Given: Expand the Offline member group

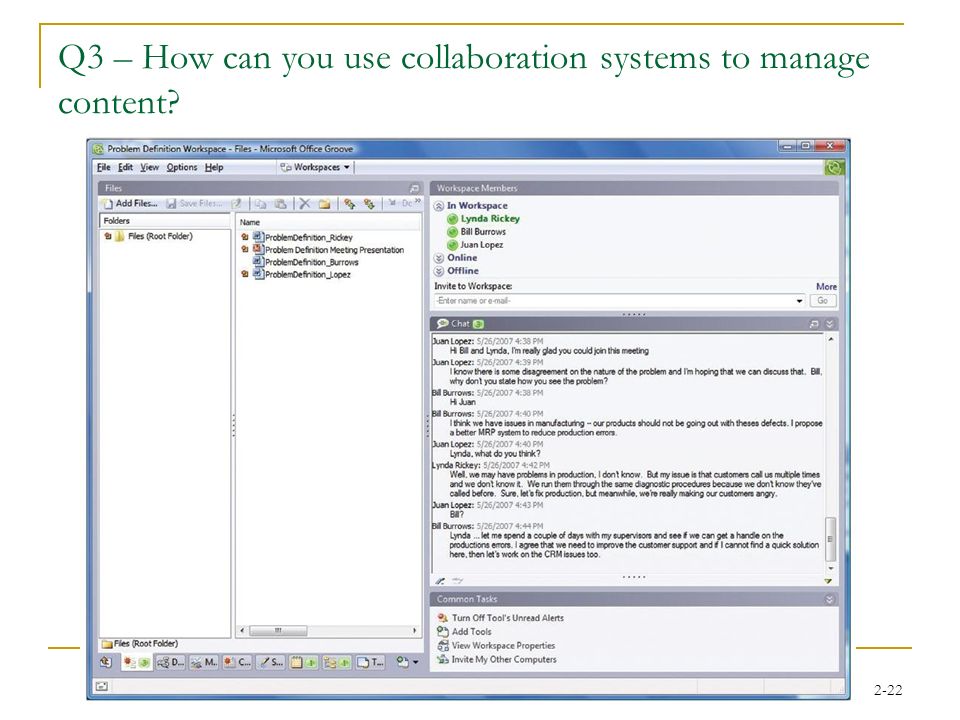Looking at the screenshot, I should 438,271.
